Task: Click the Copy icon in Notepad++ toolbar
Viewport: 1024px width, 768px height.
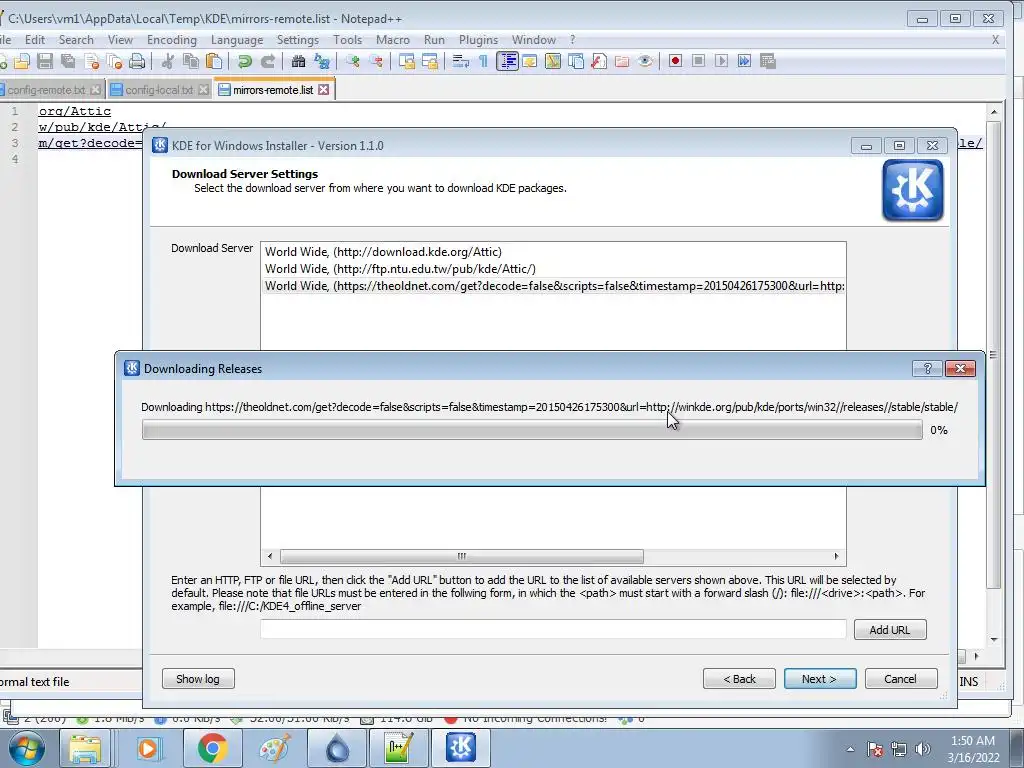Action: pos(191,61)
